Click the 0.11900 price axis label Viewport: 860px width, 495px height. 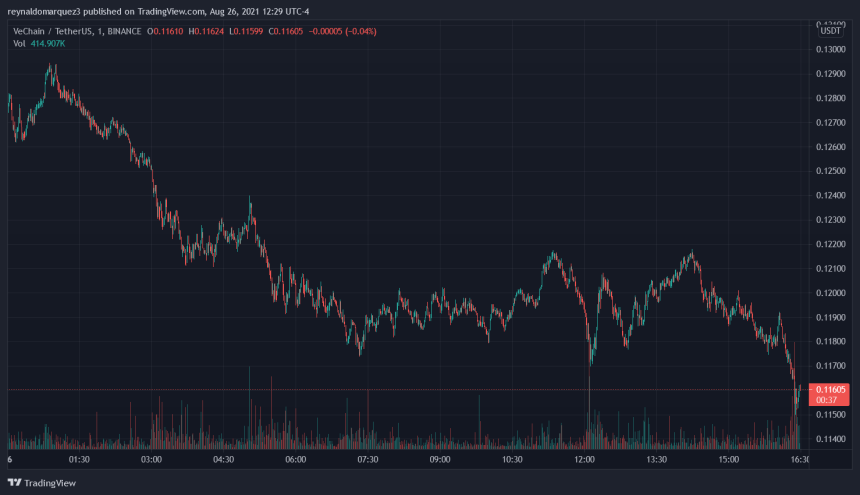point(830,317)
